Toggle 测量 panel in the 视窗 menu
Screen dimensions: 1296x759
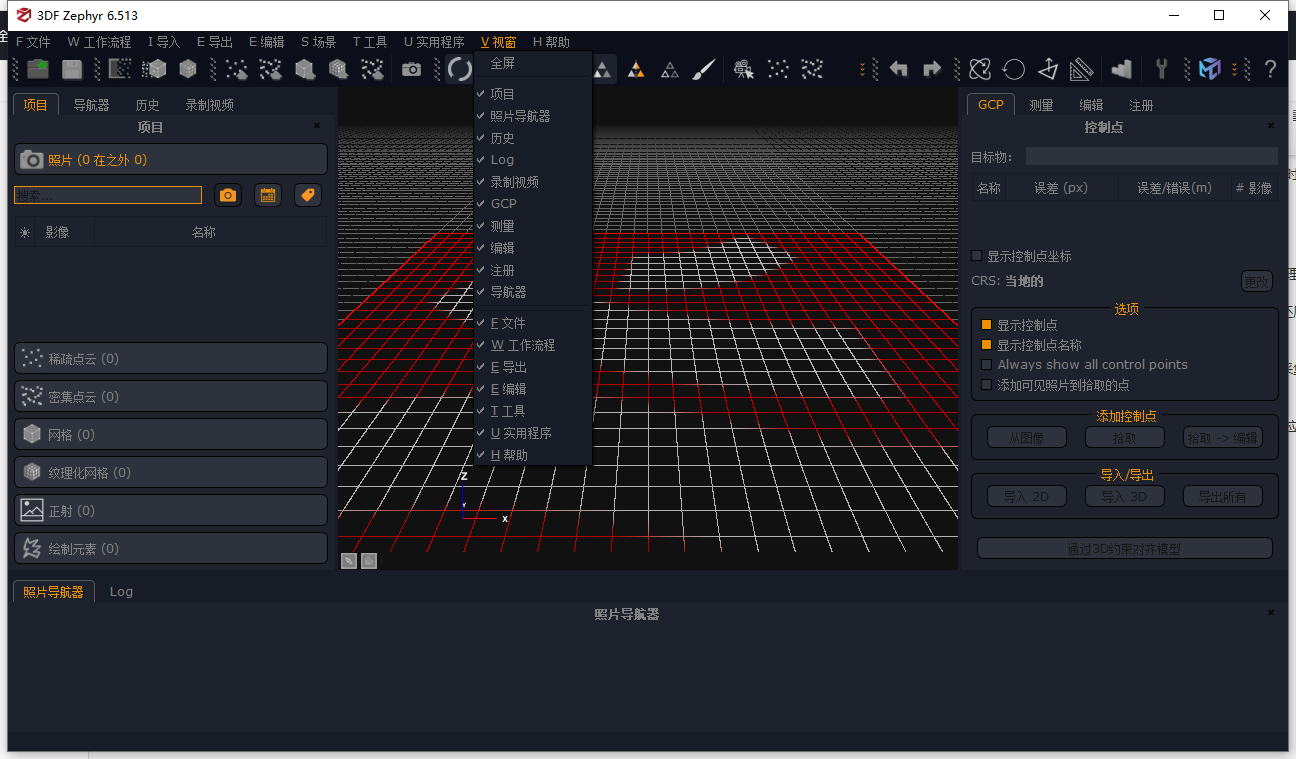(533, 226)
